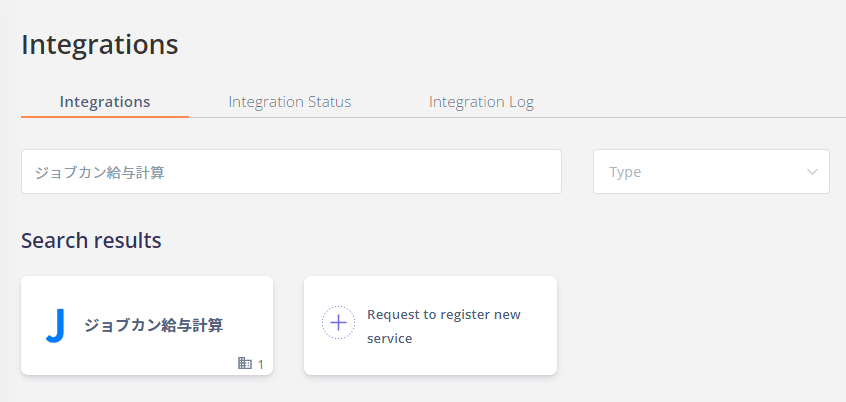Open the Integration Status tab
The width and height of the screenshot is (846, 402).
[x=290, y=101]
